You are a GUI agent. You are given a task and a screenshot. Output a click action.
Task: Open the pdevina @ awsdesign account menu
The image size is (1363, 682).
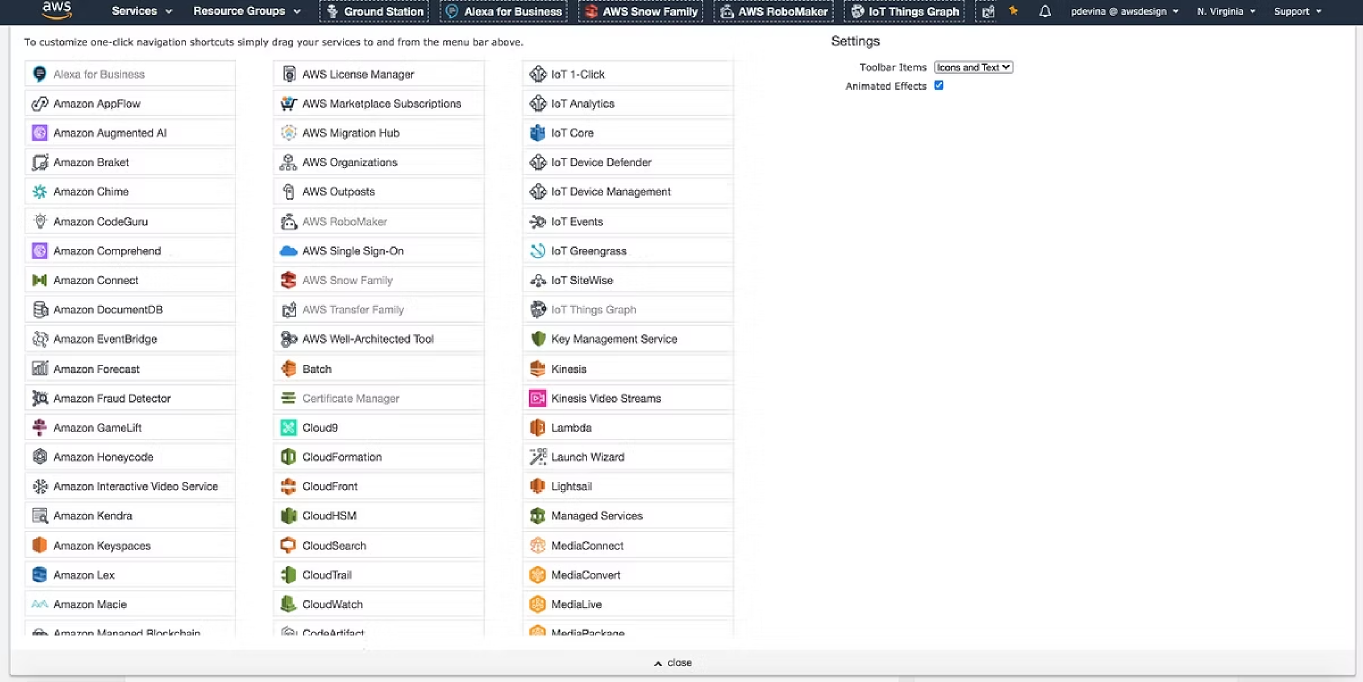1124,11
